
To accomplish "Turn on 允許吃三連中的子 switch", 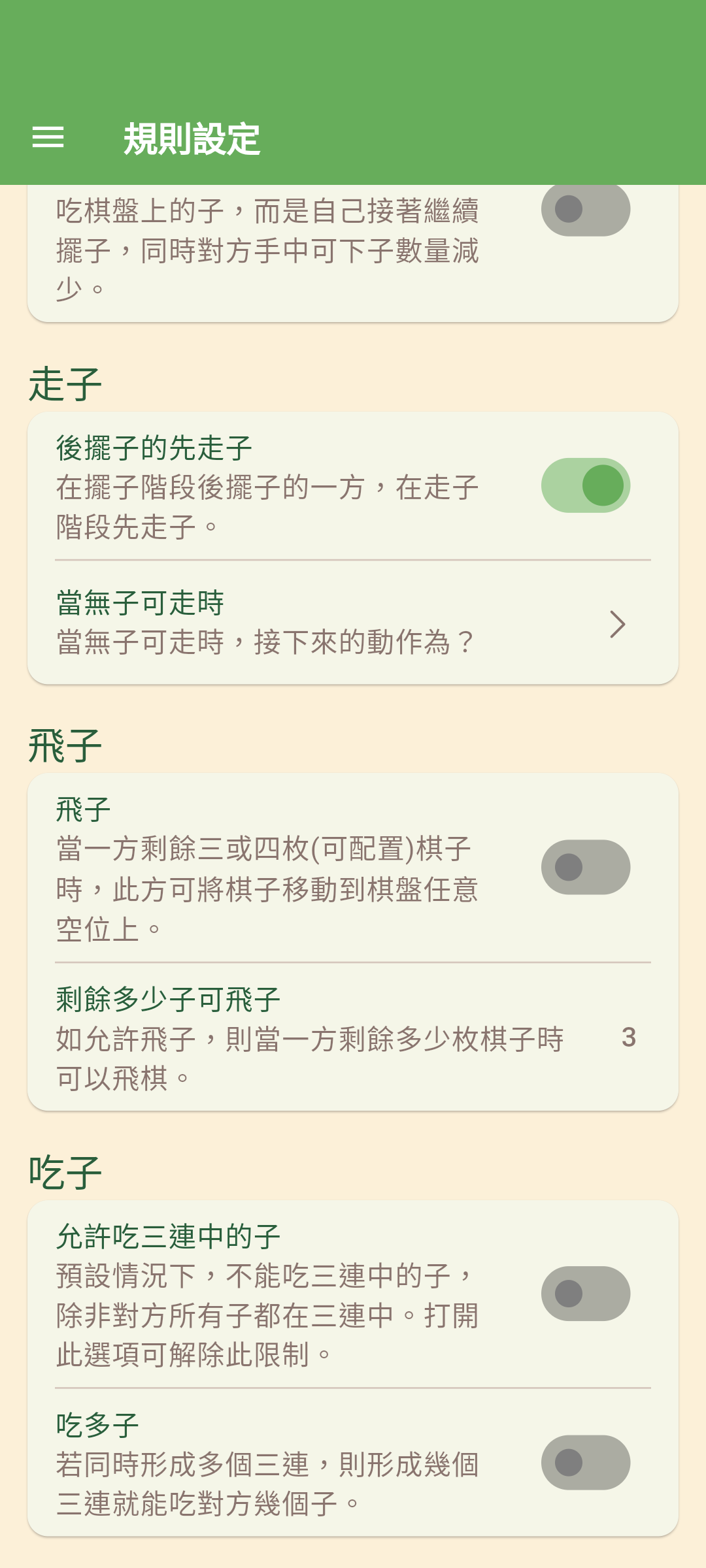I will click(x=585, y=1294).
